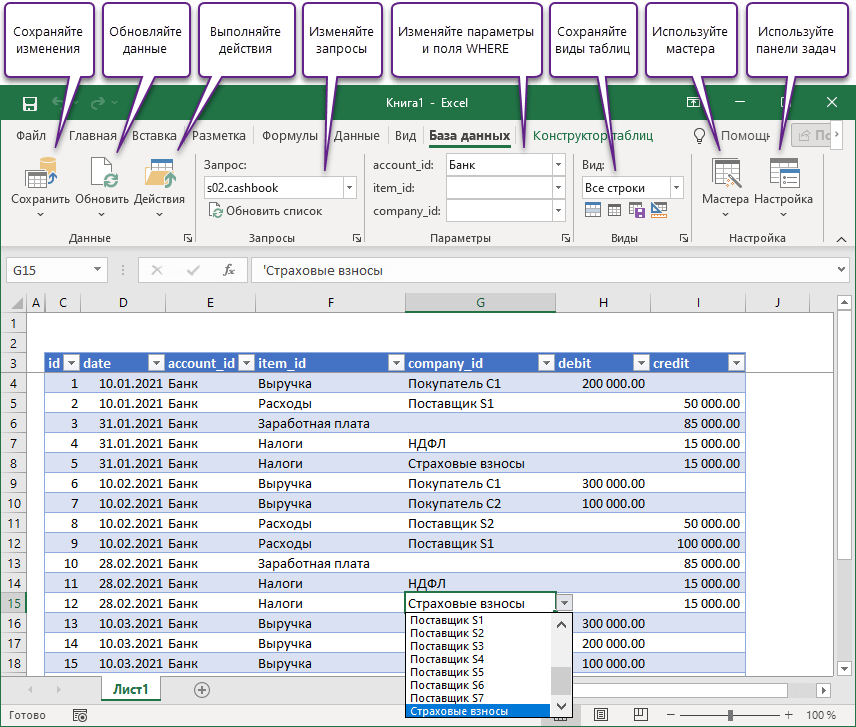Expand the Вид 'Все строки' dropdown
The image size is (856, 727).
coord(676,187)
